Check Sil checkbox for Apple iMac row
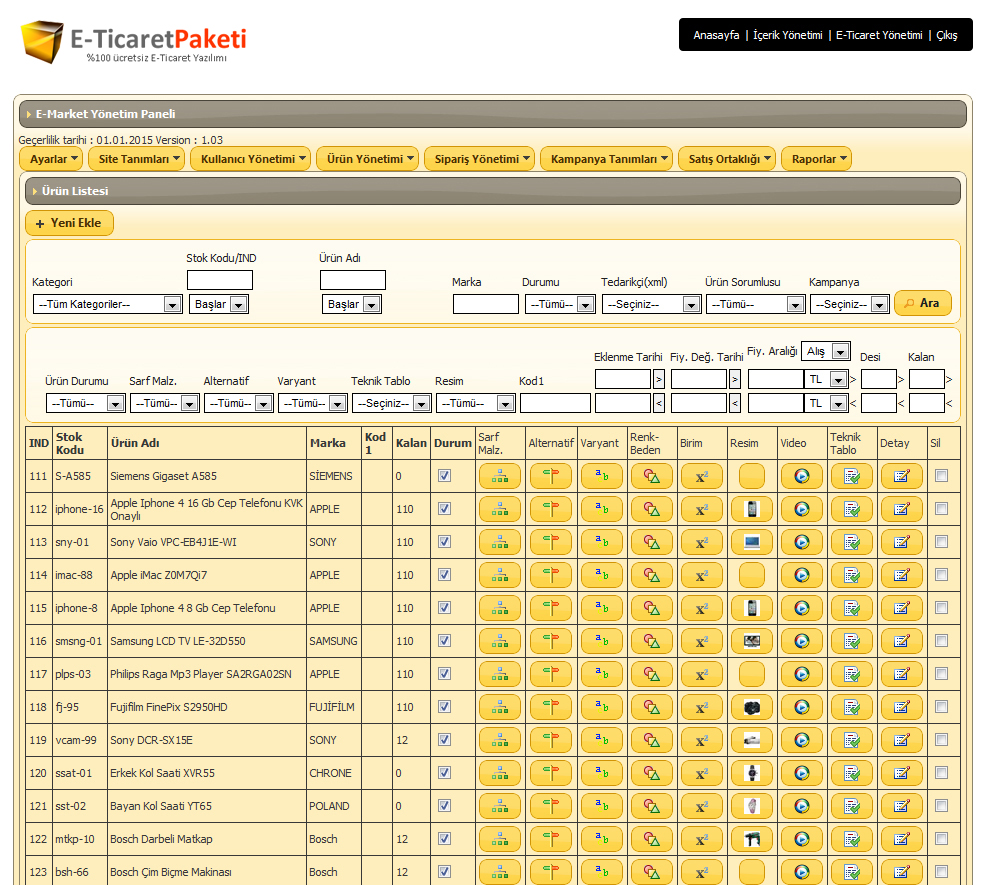This screenshot has height=885, width=986. click(x=941, y=575)
